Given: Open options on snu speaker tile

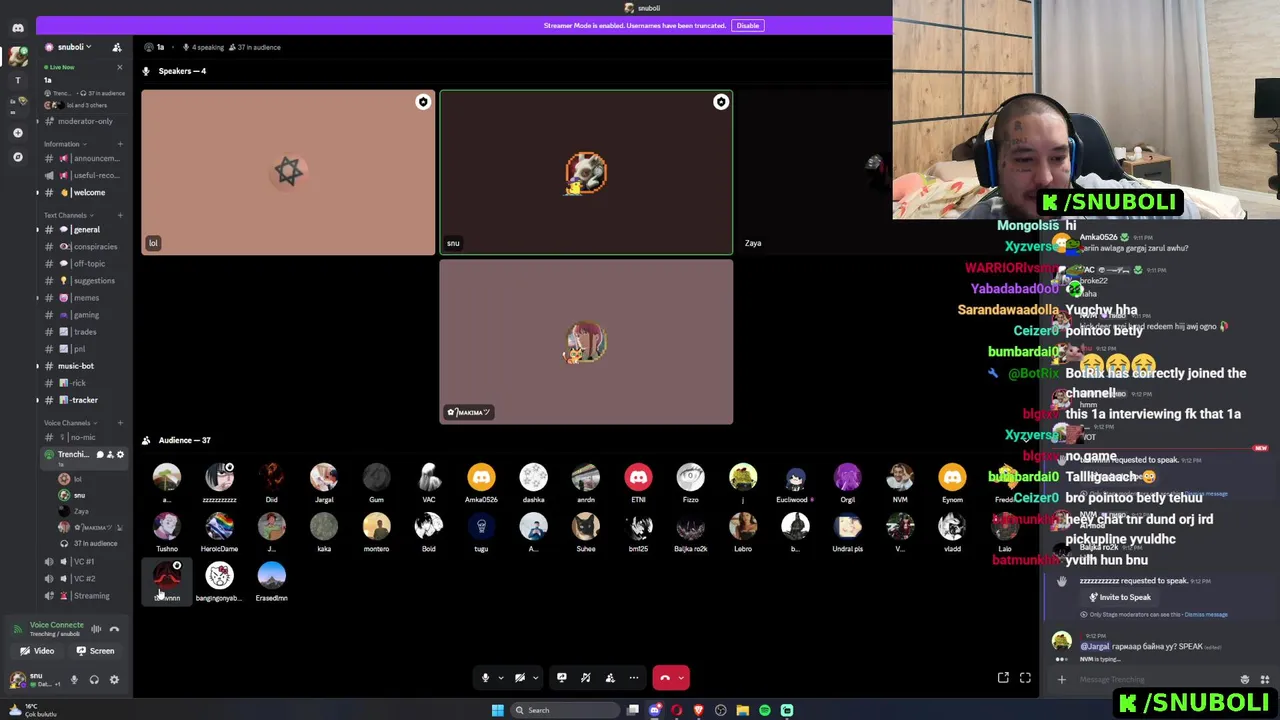Looking at the screenshot, I should coord(720,102).
